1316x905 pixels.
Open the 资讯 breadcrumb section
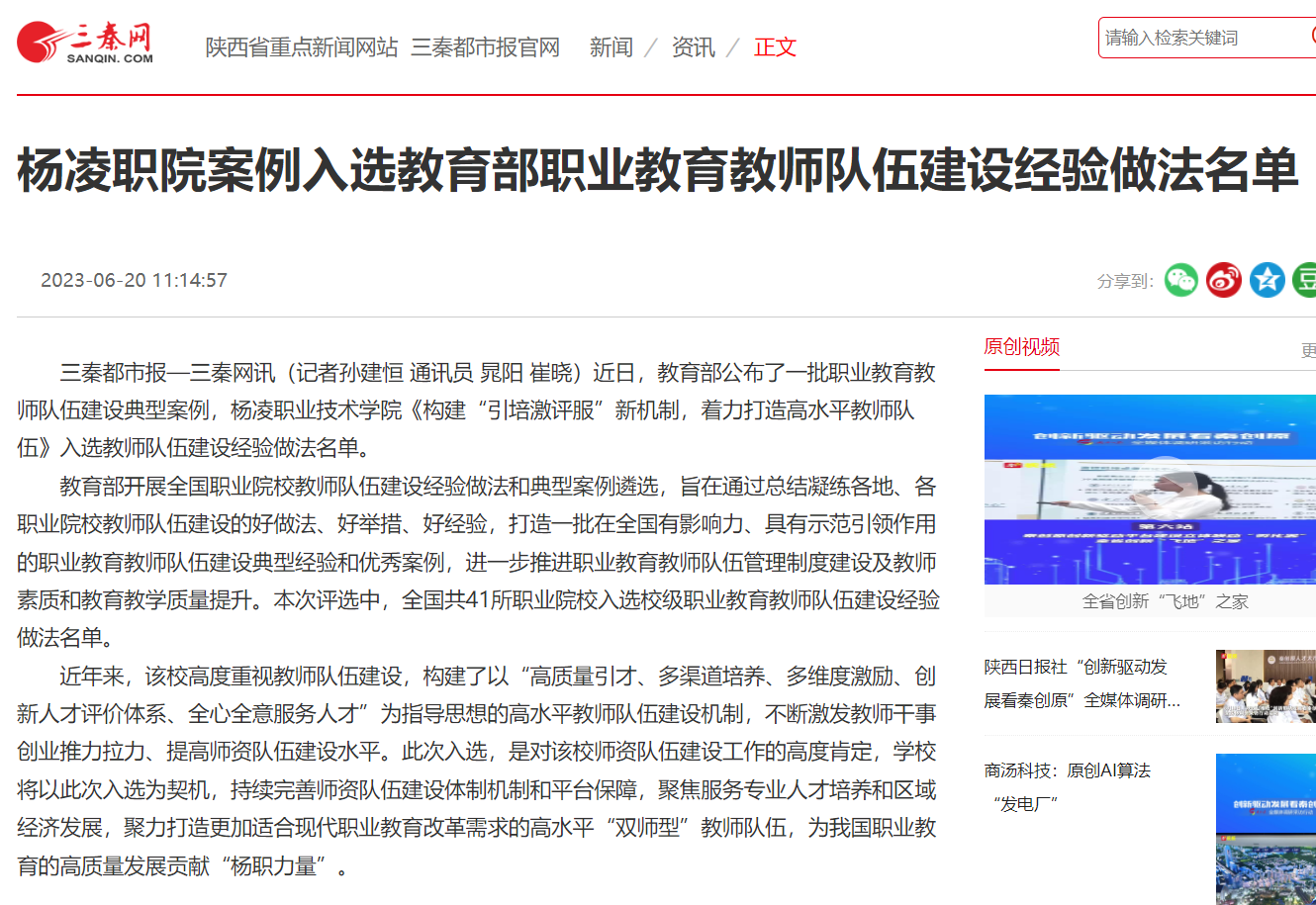(x=693, y=47)
